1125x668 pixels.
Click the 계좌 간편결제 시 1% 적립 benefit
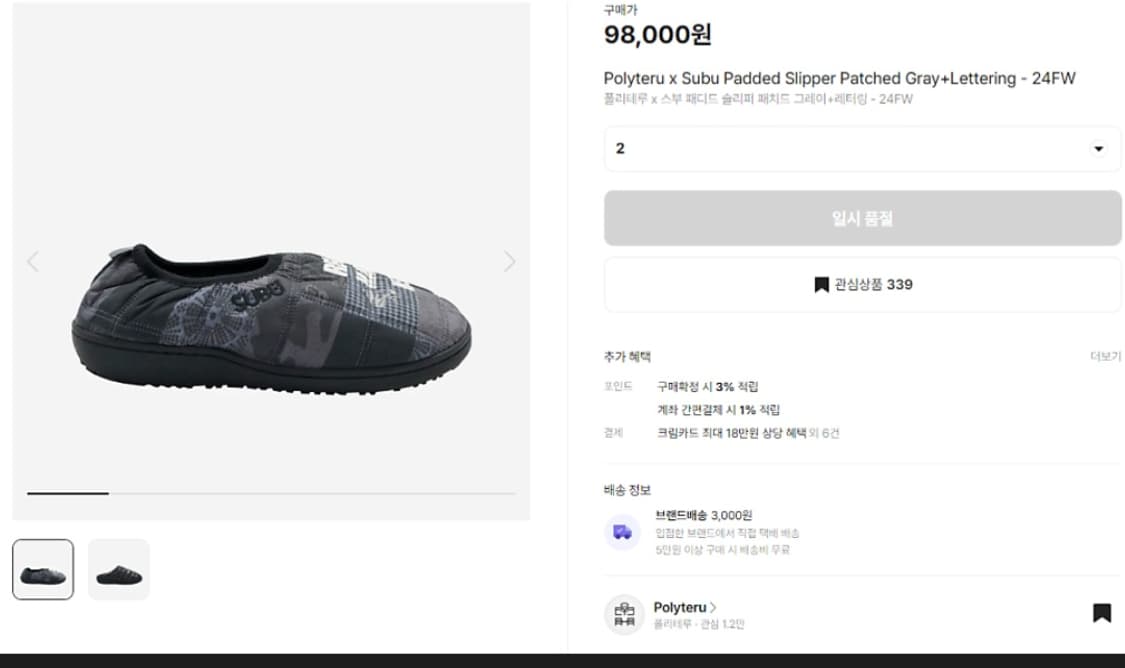tap(718, 410)
